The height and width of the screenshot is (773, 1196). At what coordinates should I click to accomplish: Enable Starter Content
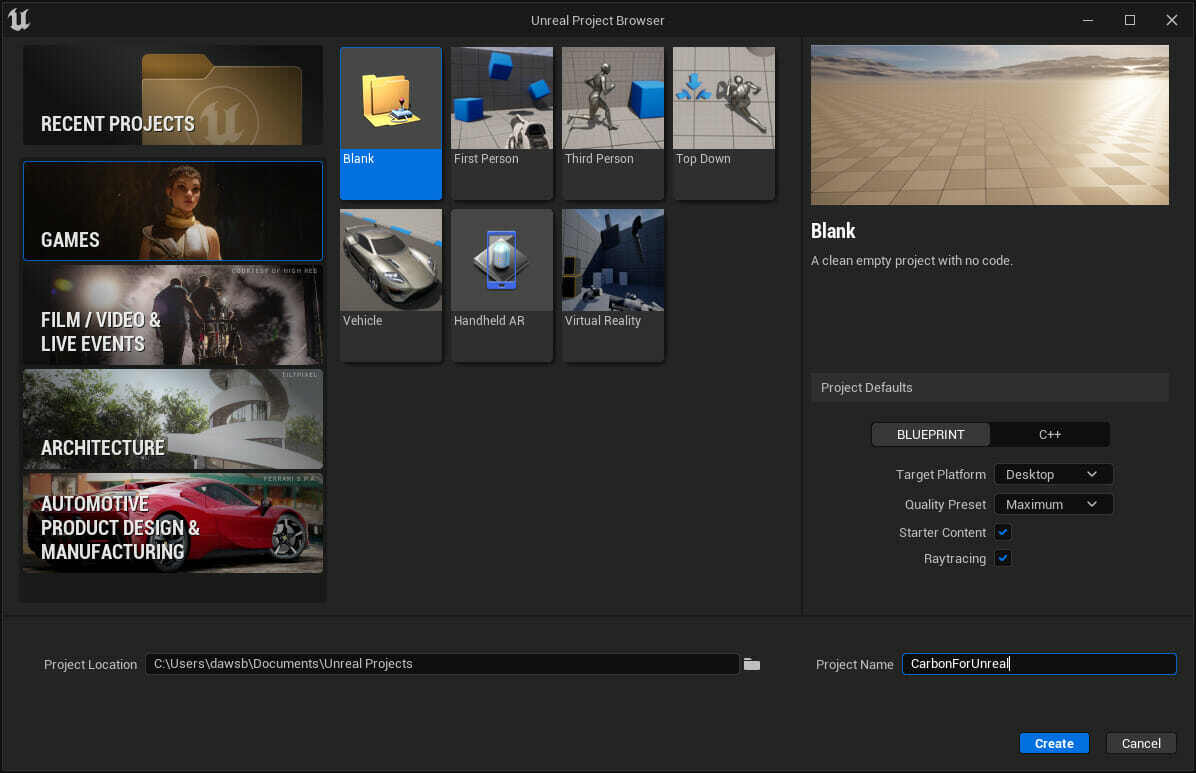1002,532
